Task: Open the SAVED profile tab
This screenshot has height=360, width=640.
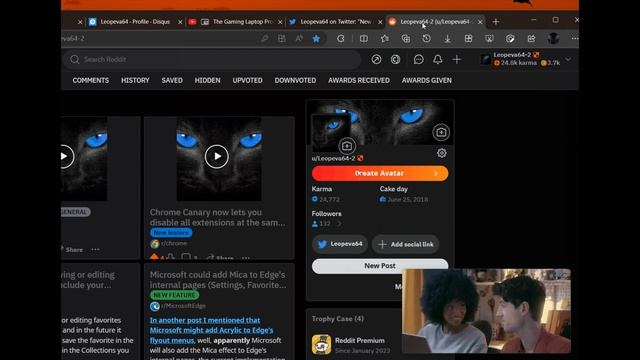Action: (x=172, y=80)
